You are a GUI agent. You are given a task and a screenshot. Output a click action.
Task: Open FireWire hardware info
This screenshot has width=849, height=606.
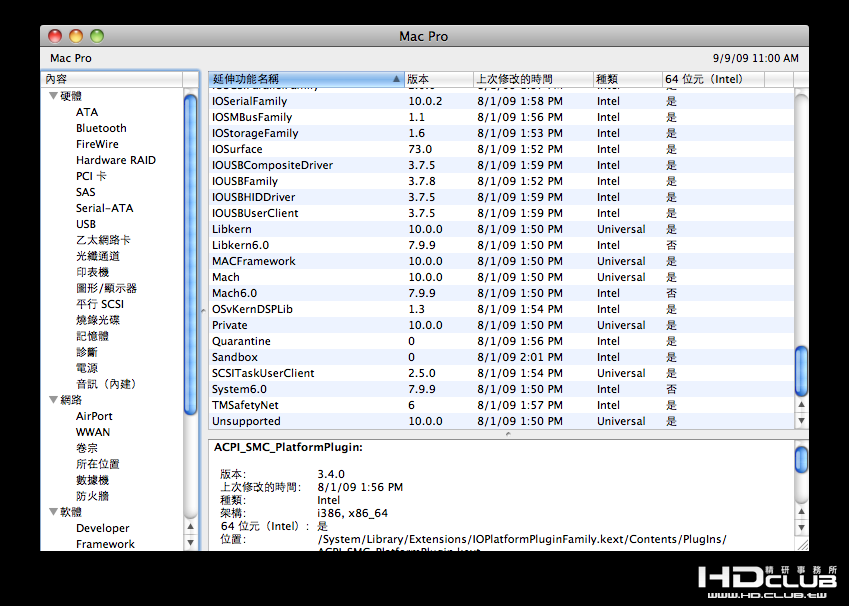click(97, 144)
